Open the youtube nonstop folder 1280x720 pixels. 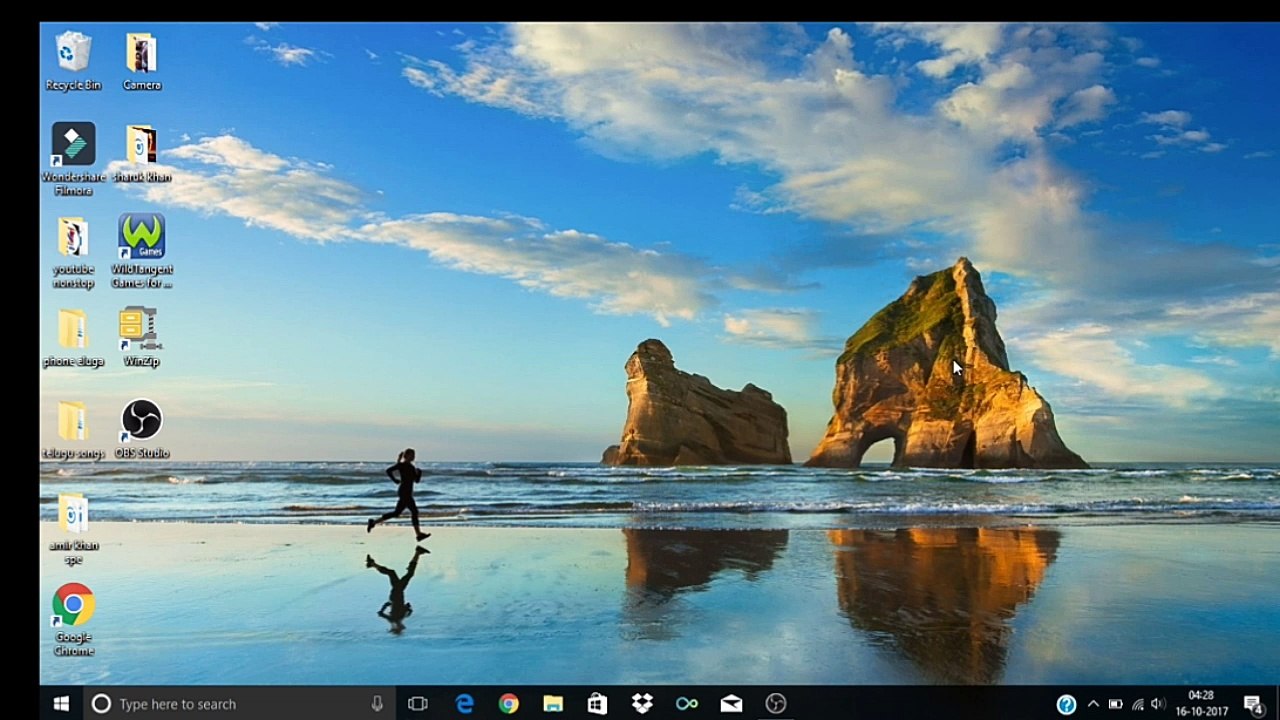pyautogui.click(x=73, y=253)
